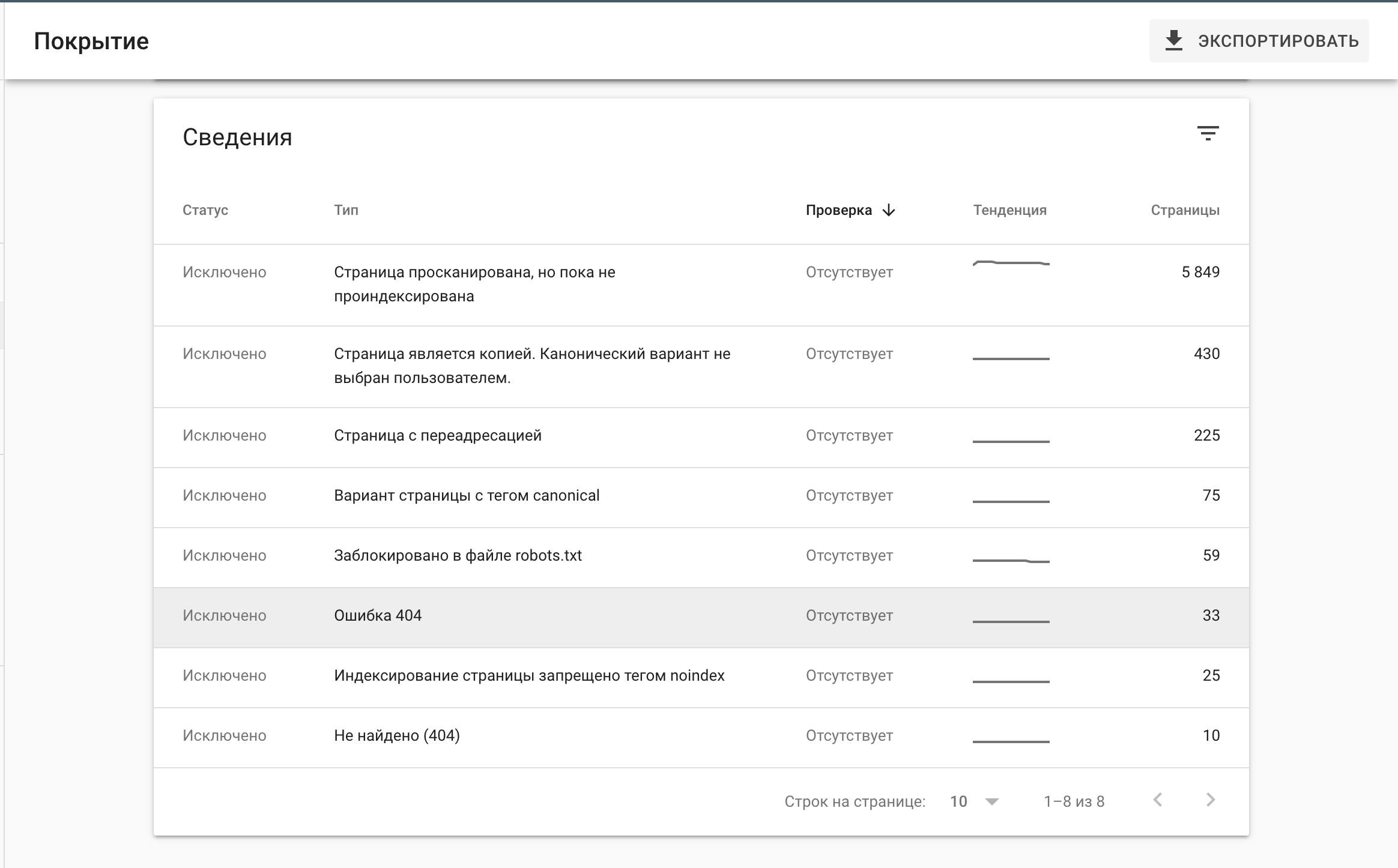The width and height of the screenshot is (1398, 868).
Task: Open the rows per page dropdown arrow
Action: tap(992, 801)
